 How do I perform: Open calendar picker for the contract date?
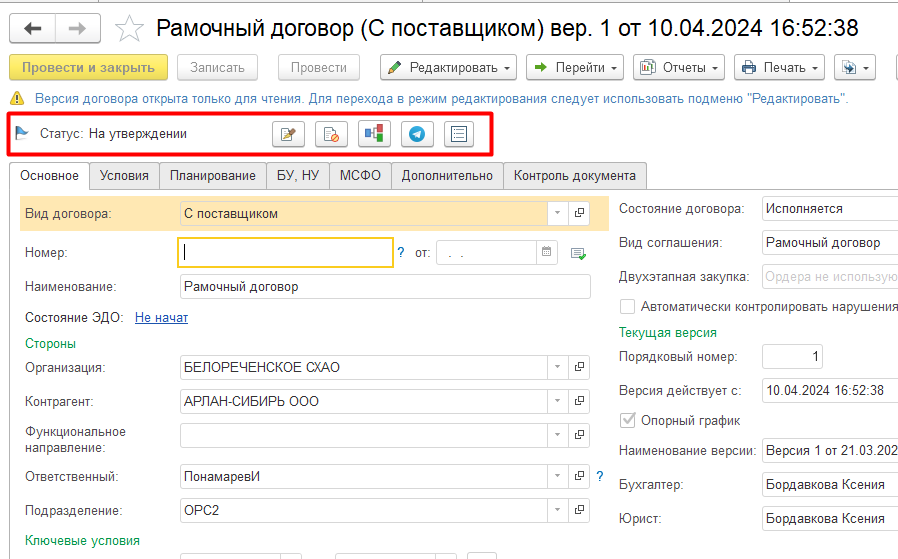(x=547, y=253)
